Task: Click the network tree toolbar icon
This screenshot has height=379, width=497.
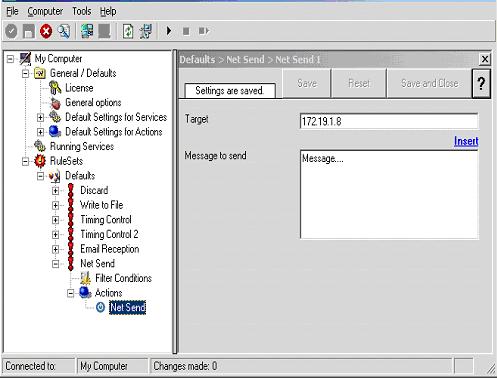Action: tap(146, 31)
